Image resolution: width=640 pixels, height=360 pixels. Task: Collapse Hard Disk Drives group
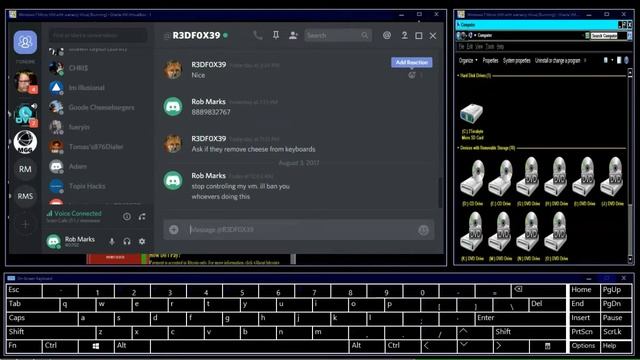tap(458, 76)
